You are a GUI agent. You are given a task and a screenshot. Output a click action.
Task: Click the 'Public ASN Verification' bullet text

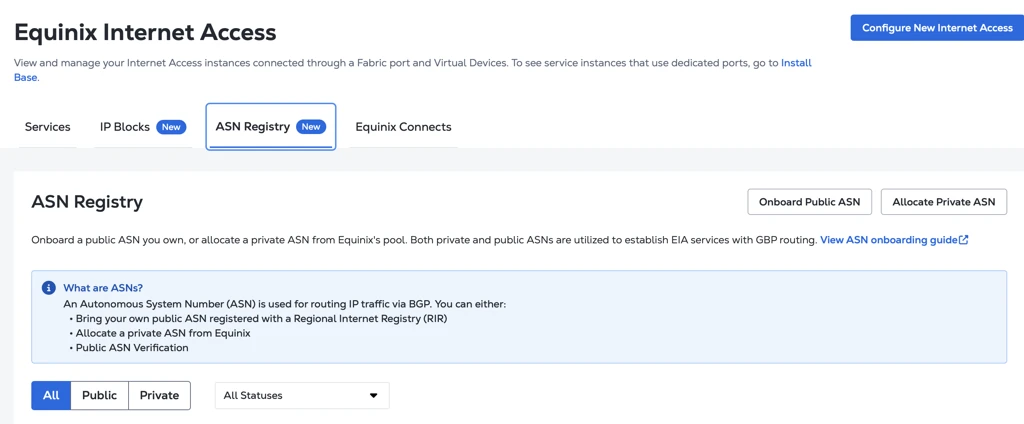tap(132, 348)
